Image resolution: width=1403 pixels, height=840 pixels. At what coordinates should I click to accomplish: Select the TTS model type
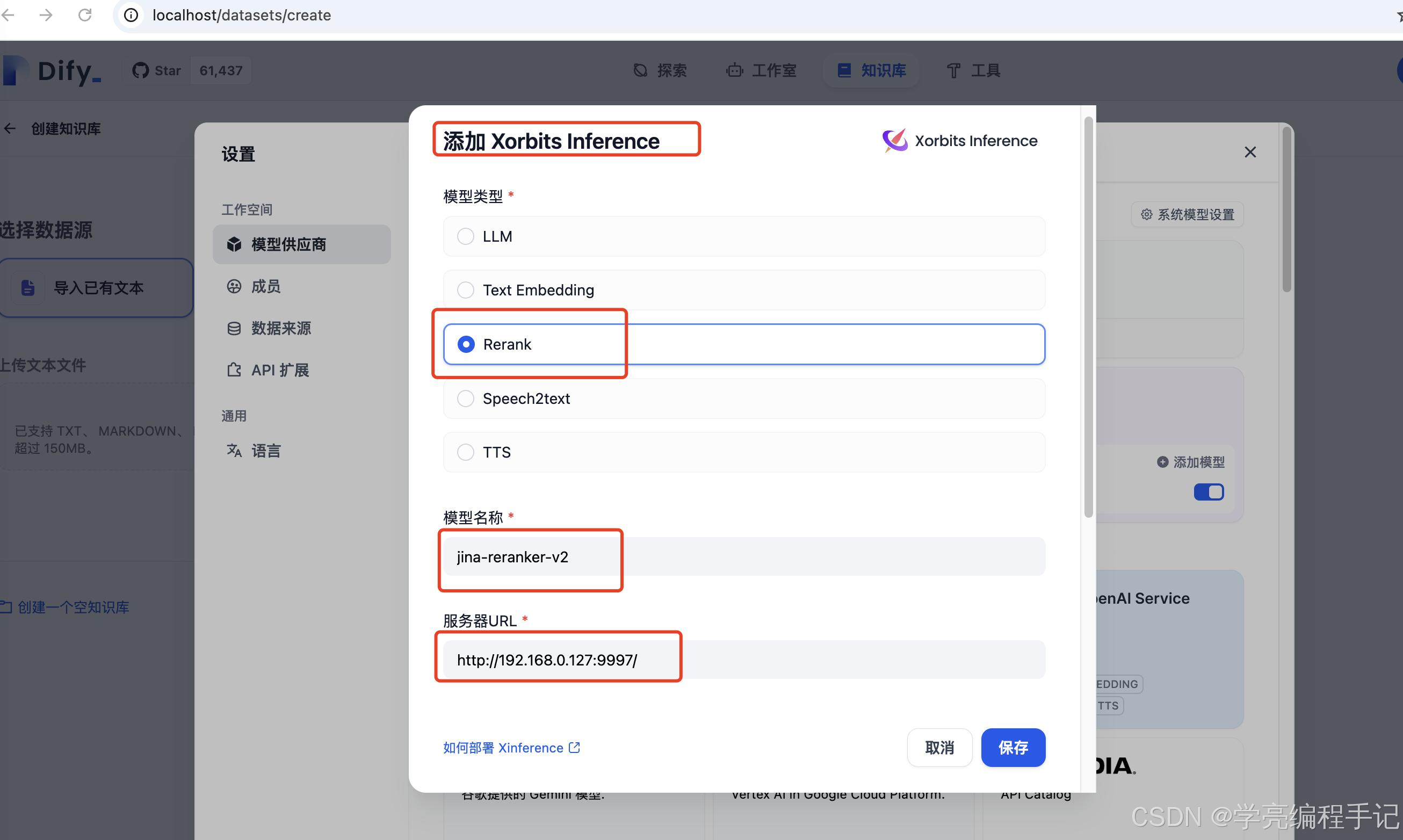[465, 452]
